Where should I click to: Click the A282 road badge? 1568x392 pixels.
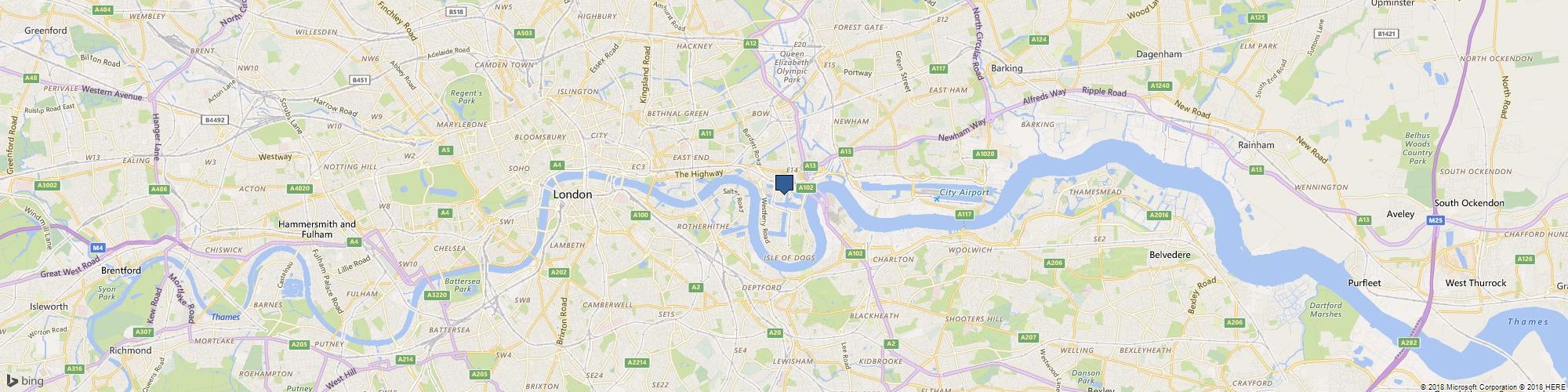1409,342
